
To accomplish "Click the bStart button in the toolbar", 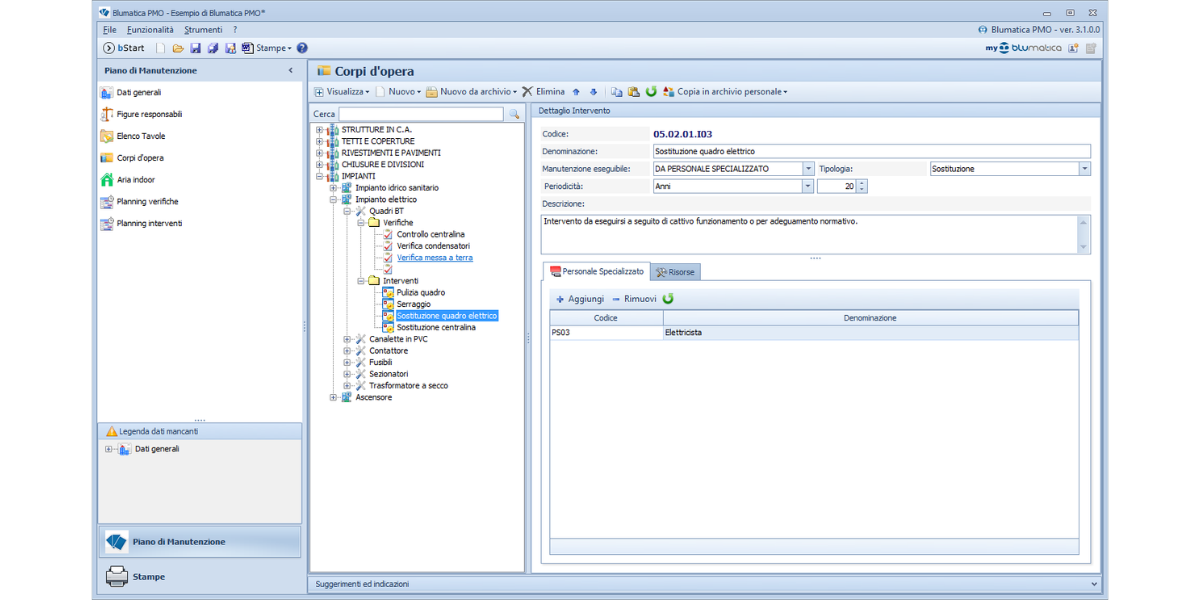I will click(124, 48).
